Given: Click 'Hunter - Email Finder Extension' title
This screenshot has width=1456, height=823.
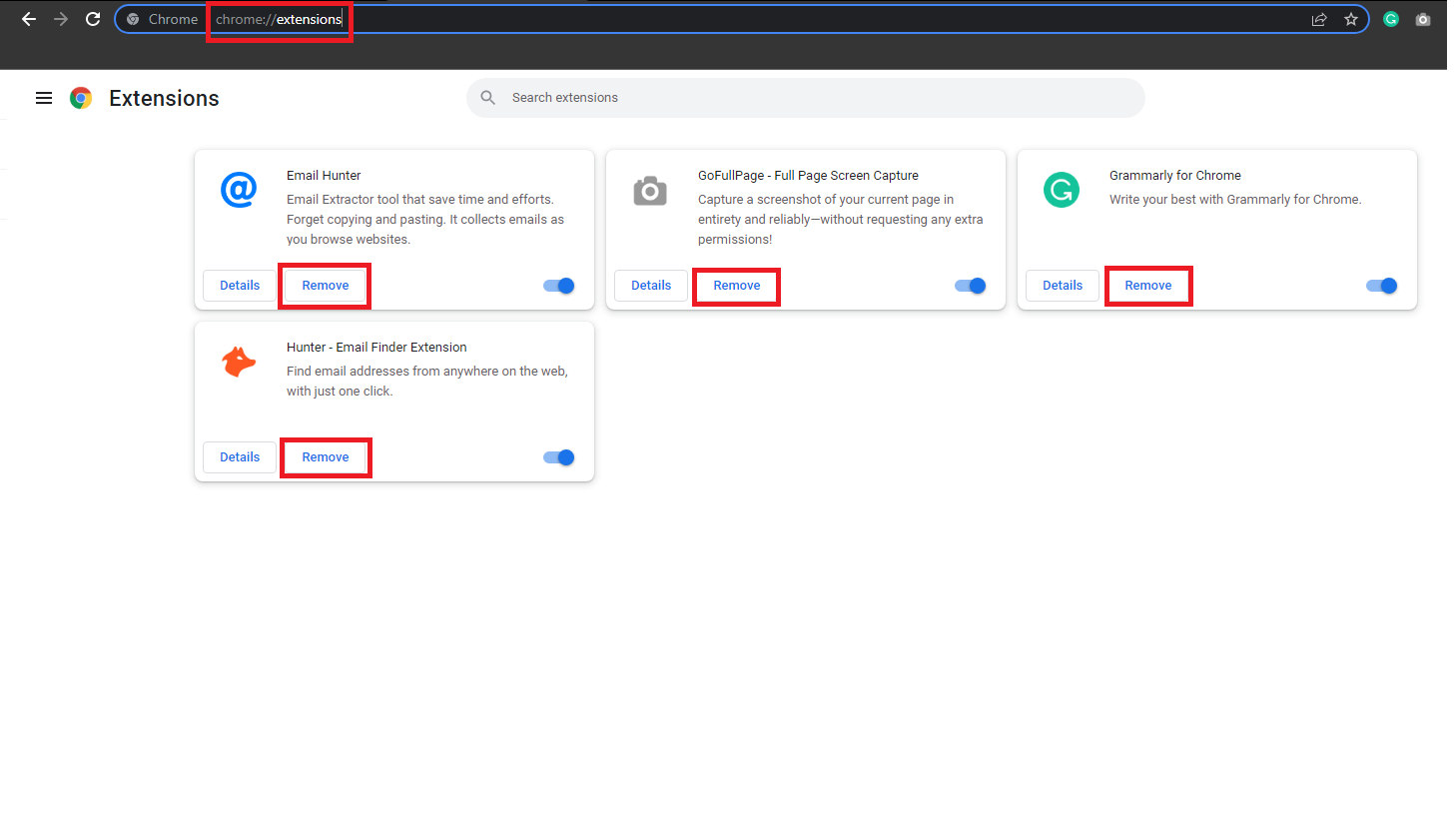Looking at the screenshot, I should point(376,348).
